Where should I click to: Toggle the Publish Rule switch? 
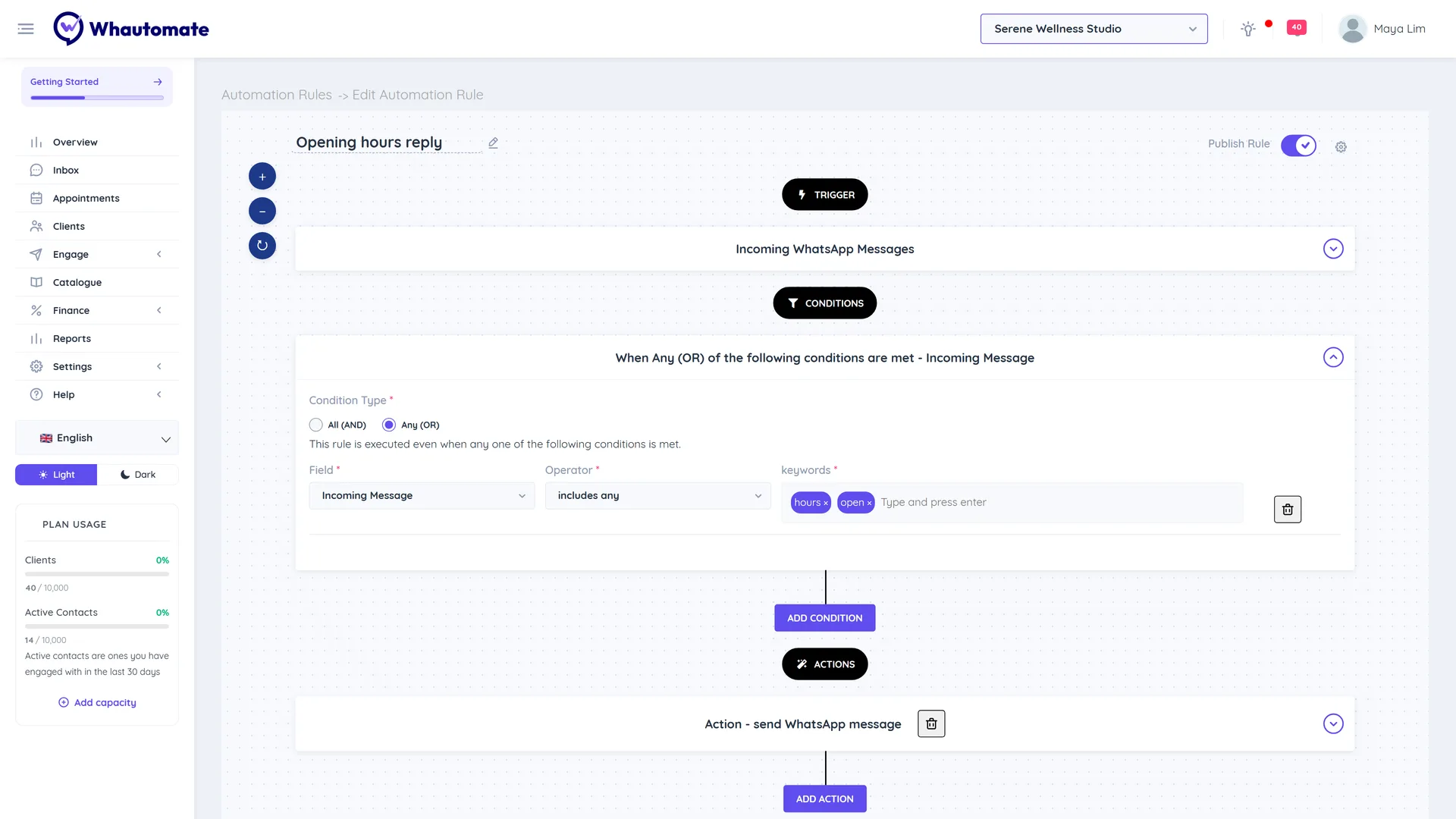1298,146
